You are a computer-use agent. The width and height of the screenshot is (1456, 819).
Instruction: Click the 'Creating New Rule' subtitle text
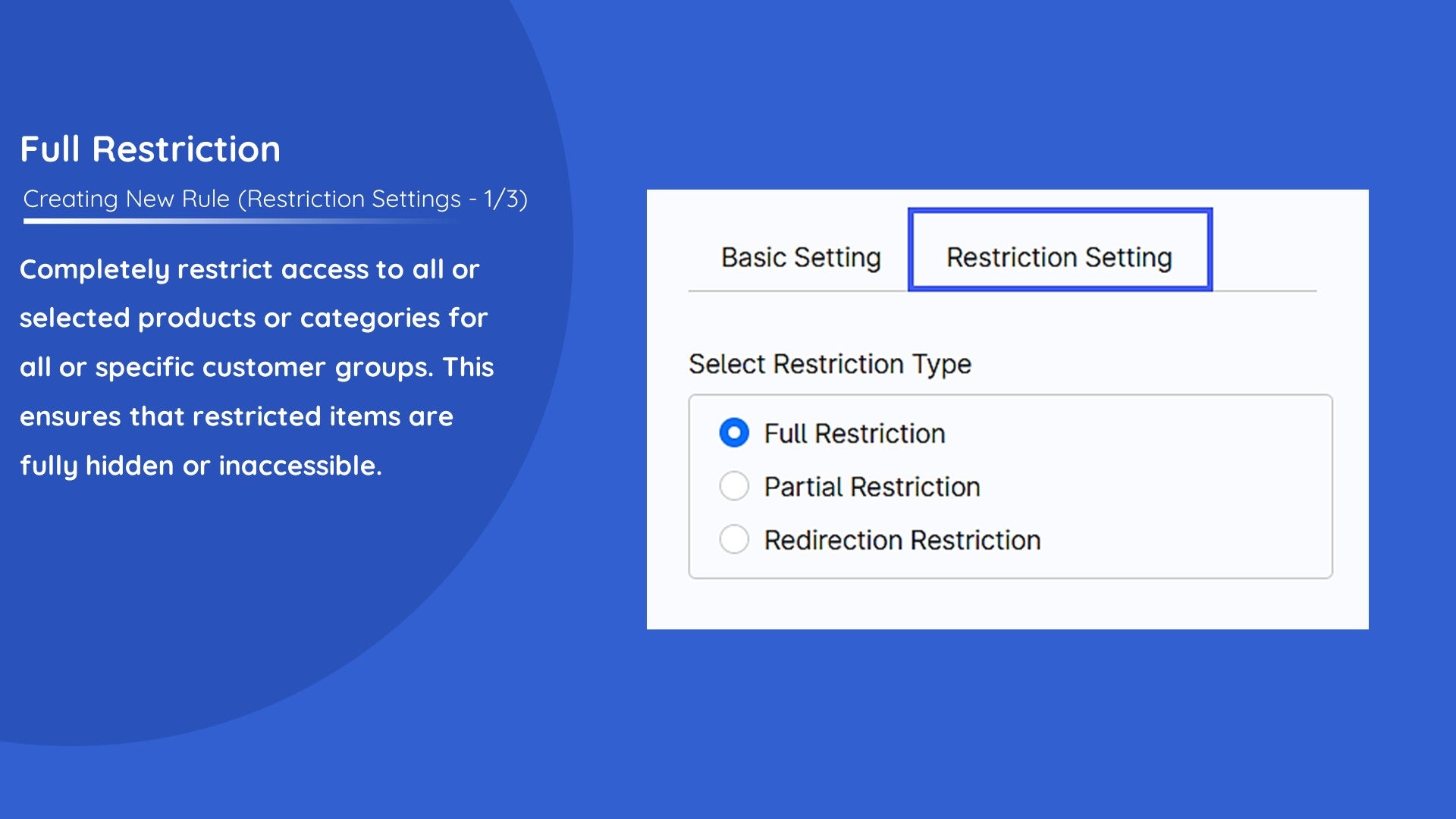(x=275, y=199)
